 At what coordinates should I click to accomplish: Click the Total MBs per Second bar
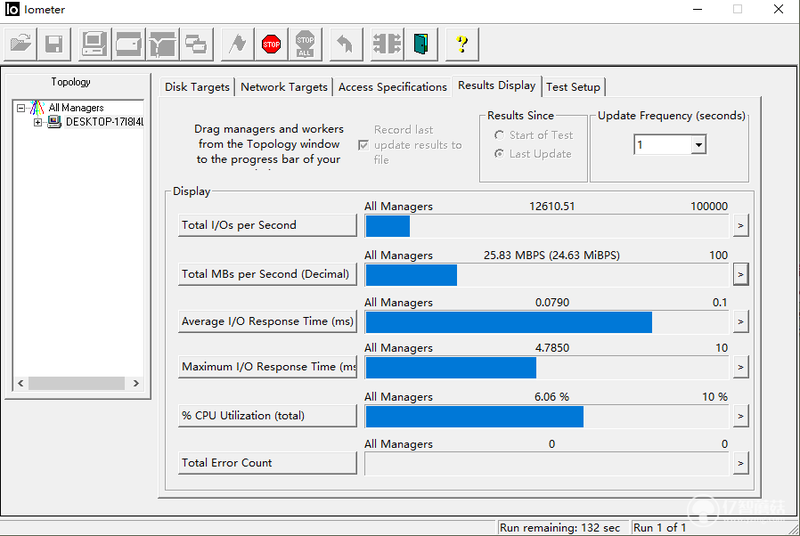(x=546, y=275)
